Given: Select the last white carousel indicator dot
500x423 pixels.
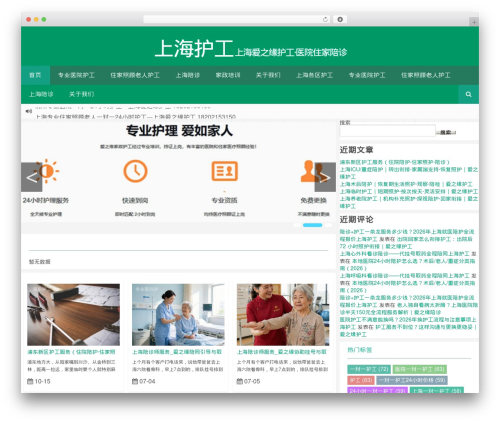Looking at the screenshot, I should pyautogui.click(x=328, y=225).
